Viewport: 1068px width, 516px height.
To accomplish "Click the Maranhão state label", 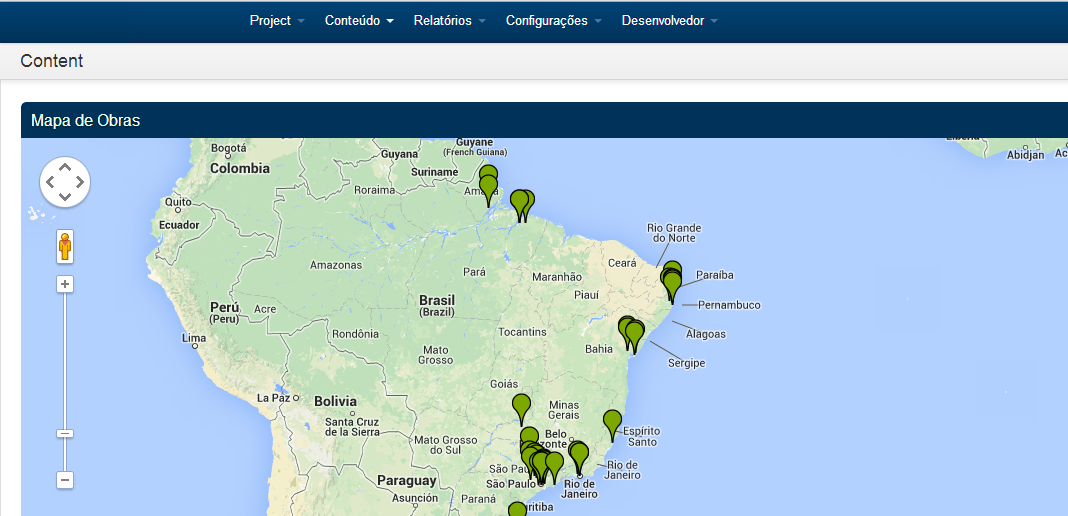I will pos(557,277).
